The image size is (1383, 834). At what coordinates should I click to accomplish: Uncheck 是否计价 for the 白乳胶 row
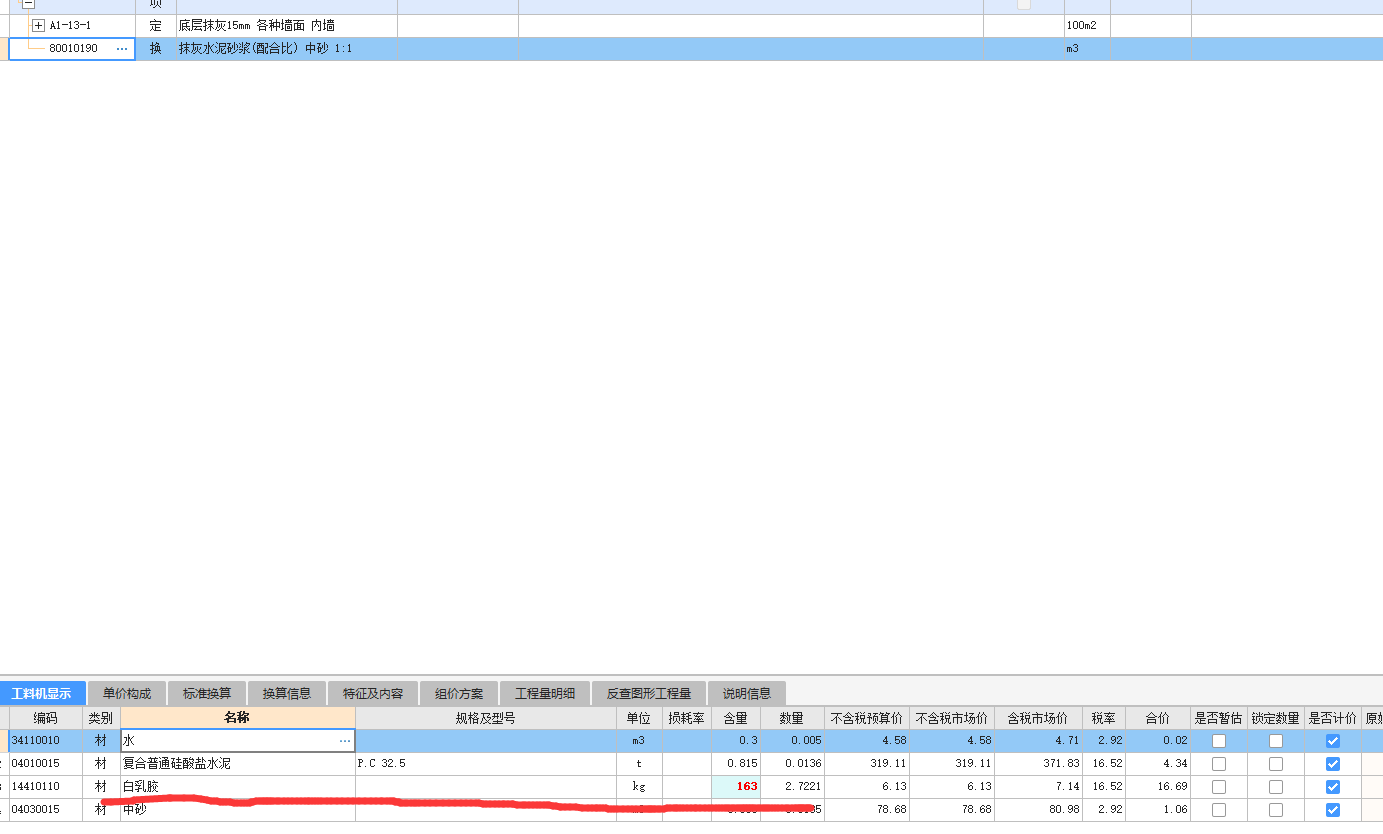1333,787
